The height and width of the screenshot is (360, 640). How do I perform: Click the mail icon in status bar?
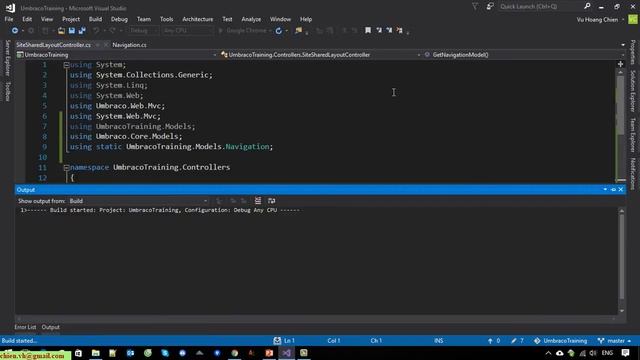click(x=277, y=341)
